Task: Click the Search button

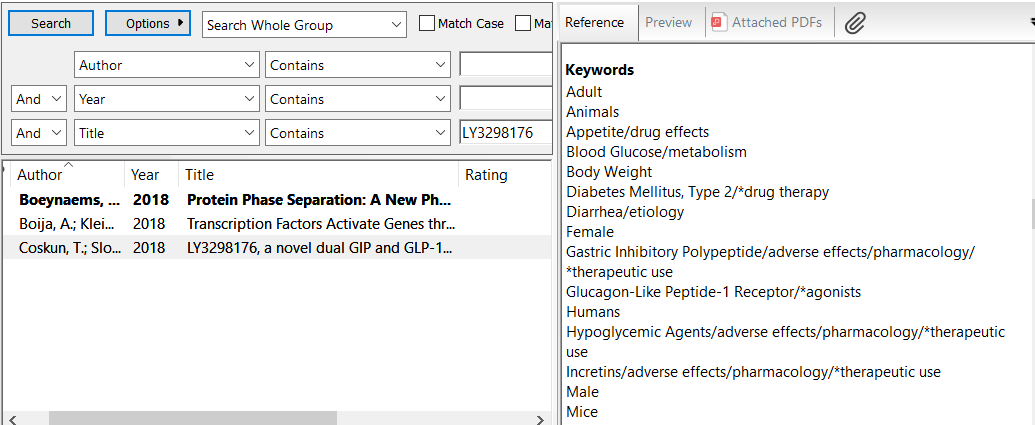Action: point(50,23)
